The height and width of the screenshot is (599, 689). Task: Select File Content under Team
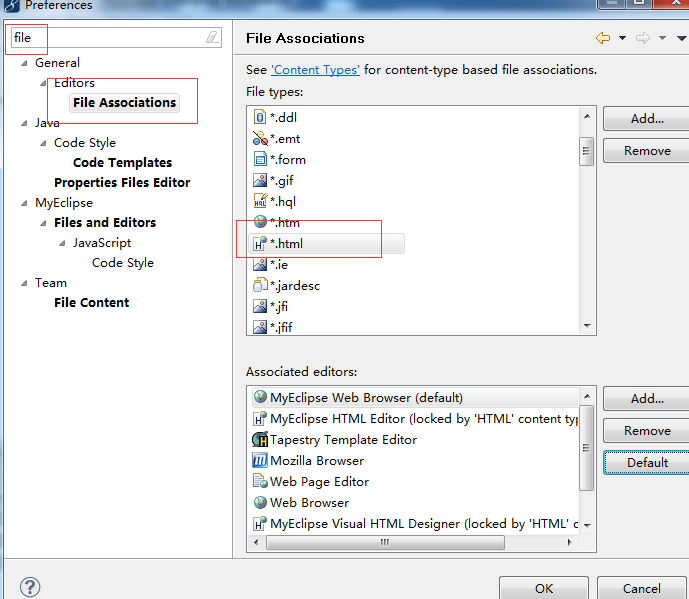(91, 302)
